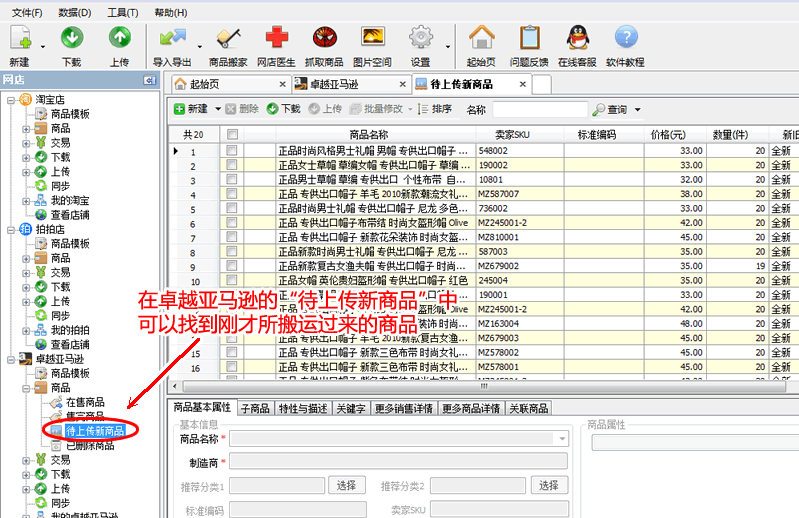This screenshot has width=799, height=518.
Task: Check the row 2 checkbox (SKU 190002)
Action: tap(232, 165)
